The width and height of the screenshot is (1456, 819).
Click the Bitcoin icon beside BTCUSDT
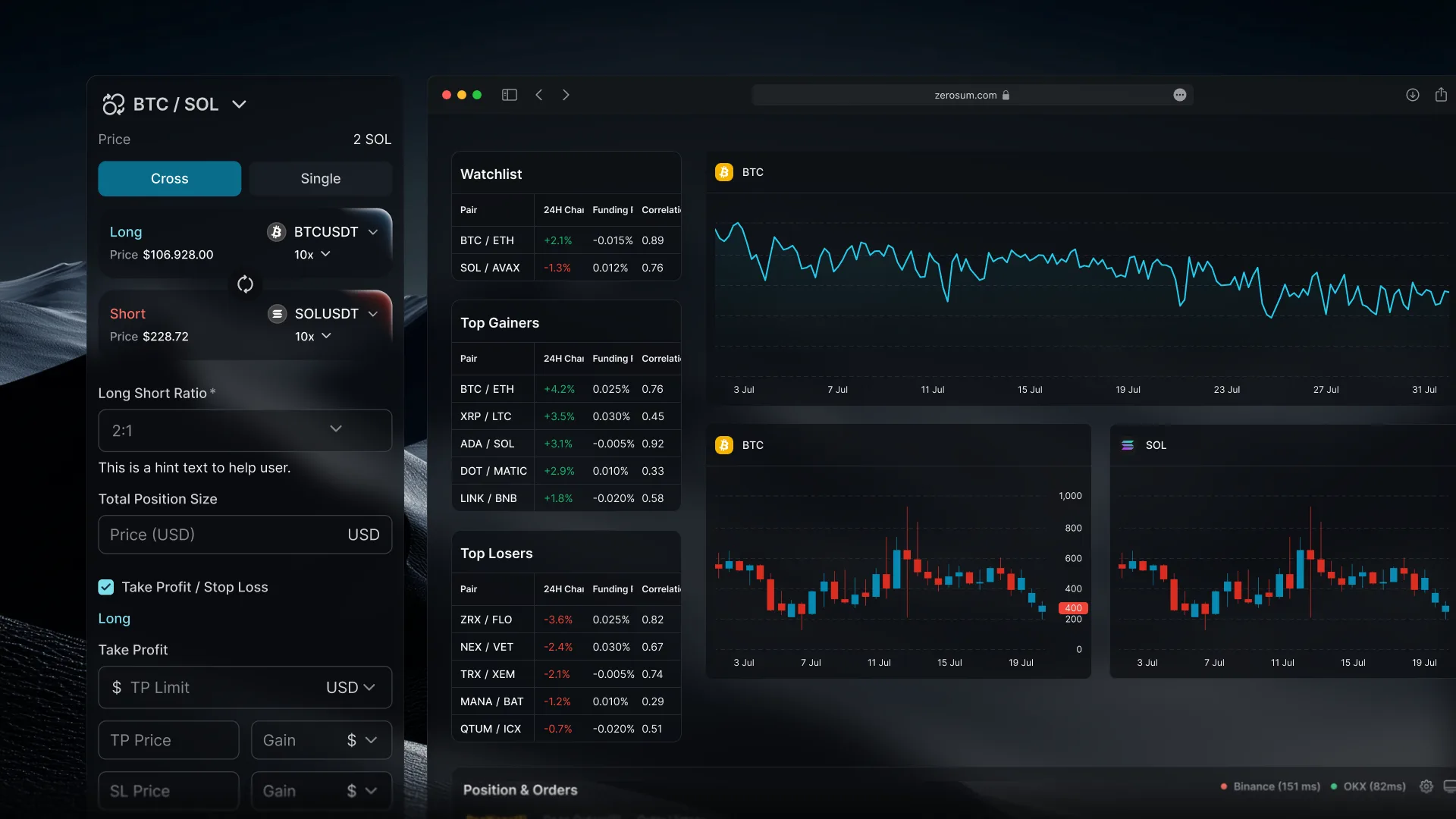pyautogui.click(x=276, y=232)
